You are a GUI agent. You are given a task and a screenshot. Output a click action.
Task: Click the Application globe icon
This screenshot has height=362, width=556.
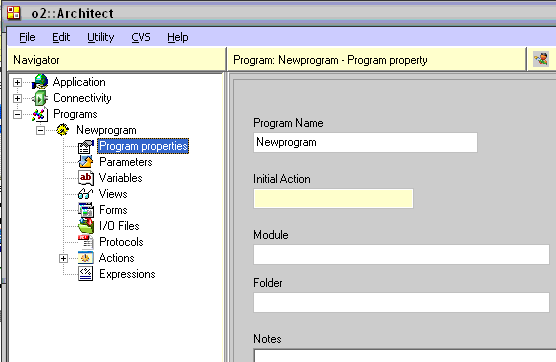(40, 82)
